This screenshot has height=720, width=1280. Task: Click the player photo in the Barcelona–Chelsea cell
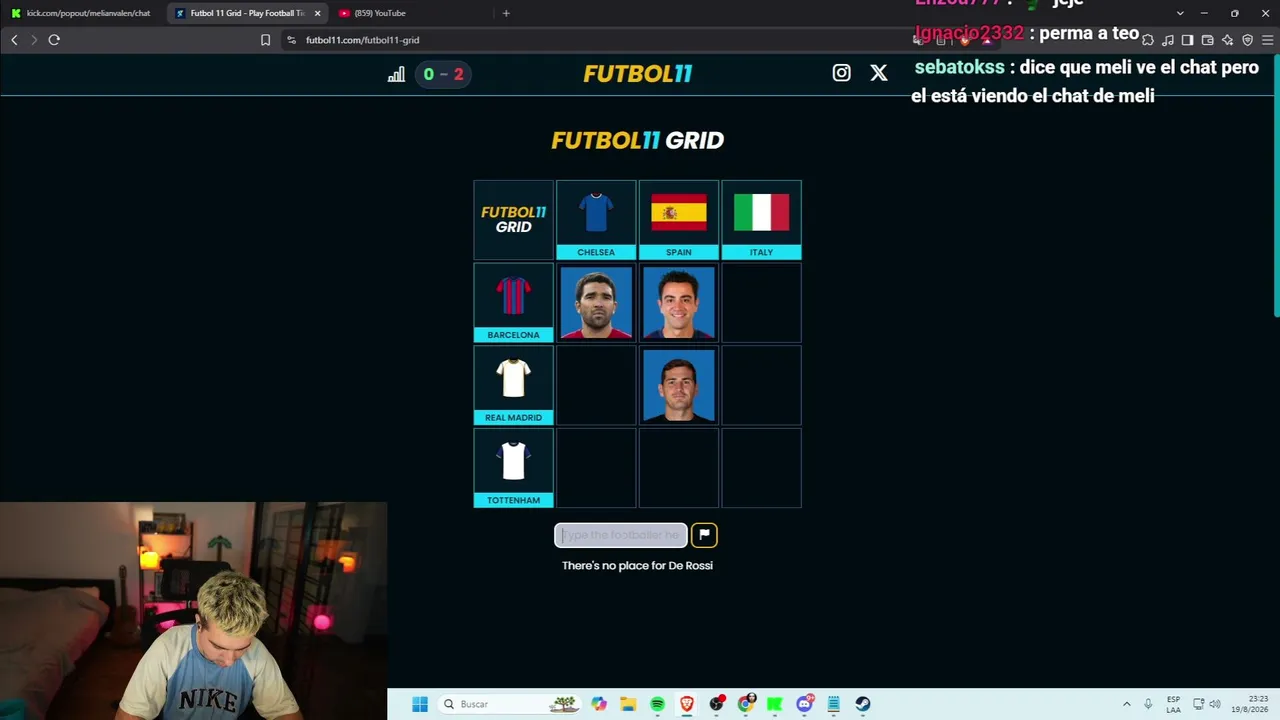pos(596,302)
